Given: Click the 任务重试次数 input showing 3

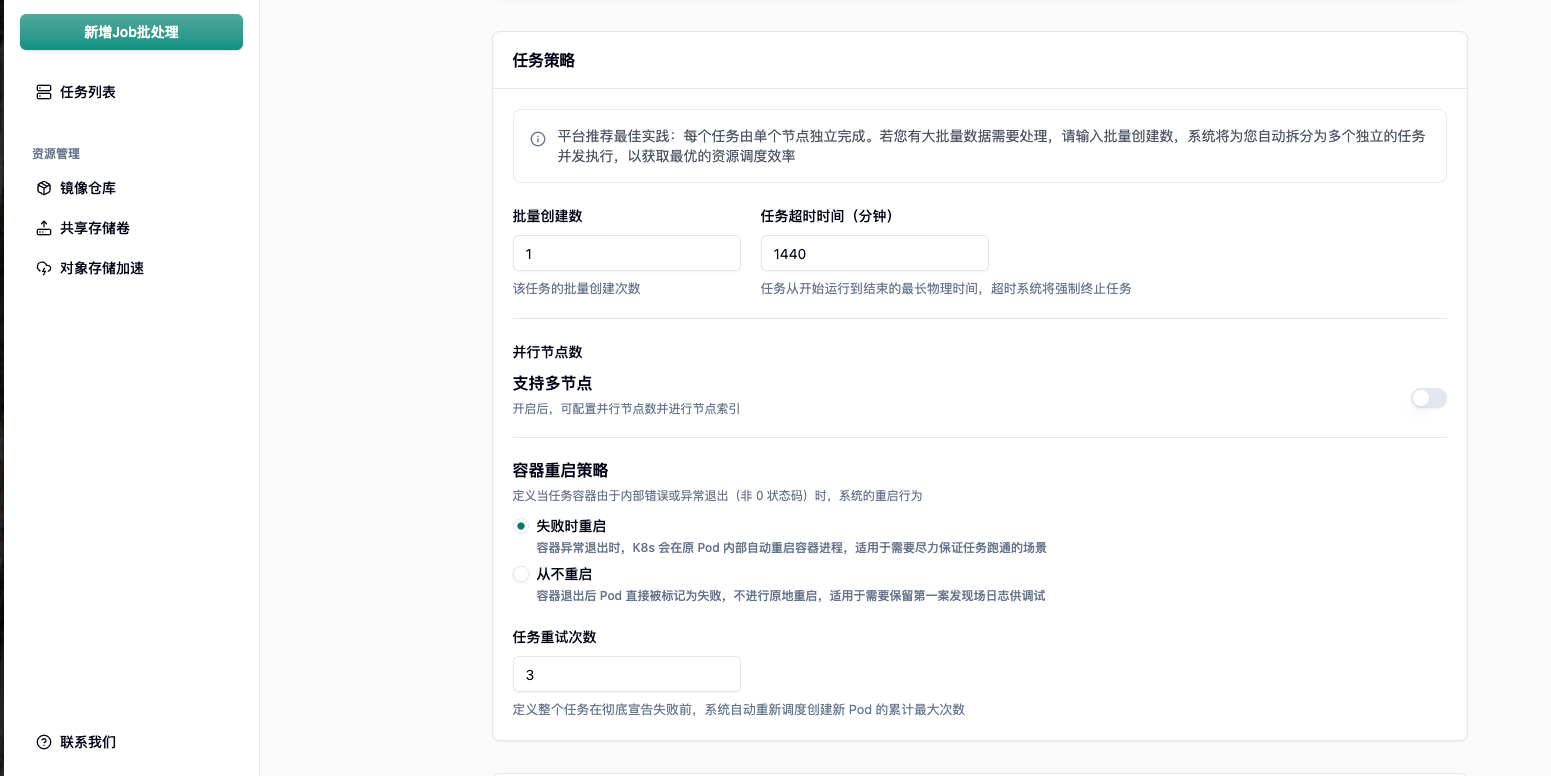Looking at the screenshot, I should click(x=626, y=675).
